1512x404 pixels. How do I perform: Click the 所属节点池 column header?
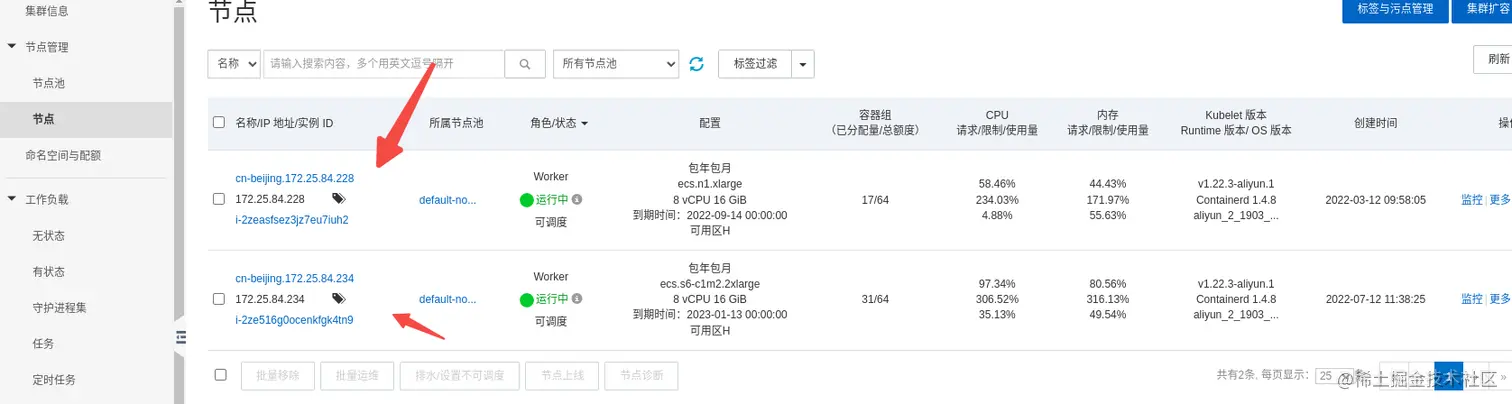[x=456, y=123]
